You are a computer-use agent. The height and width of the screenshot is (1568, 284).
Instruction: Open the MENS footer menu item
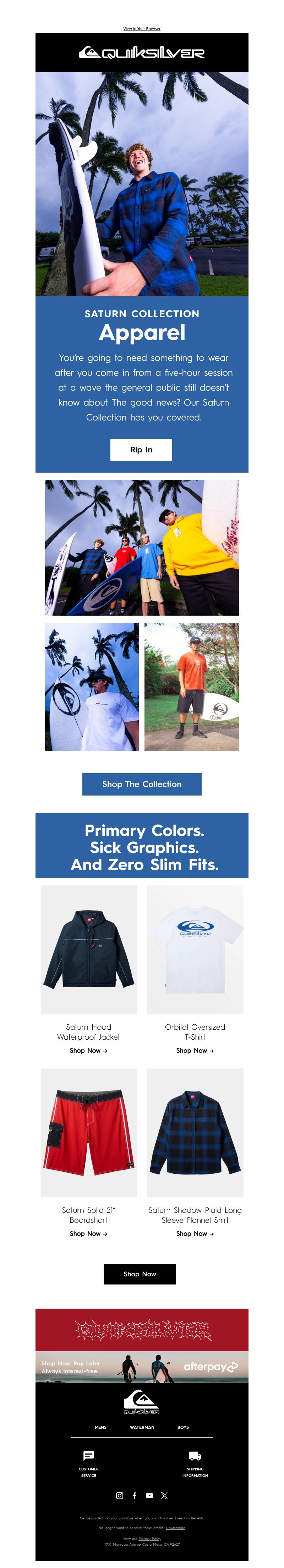100,1427
